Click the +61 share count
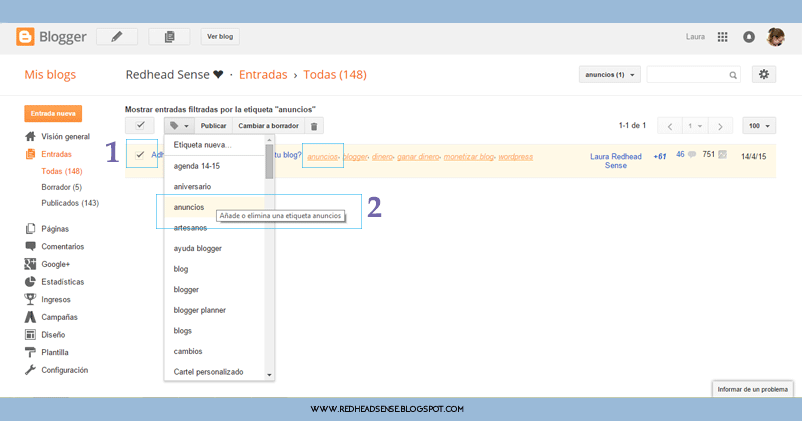Viewport: 802px width, 421px height. coord(660,157)
